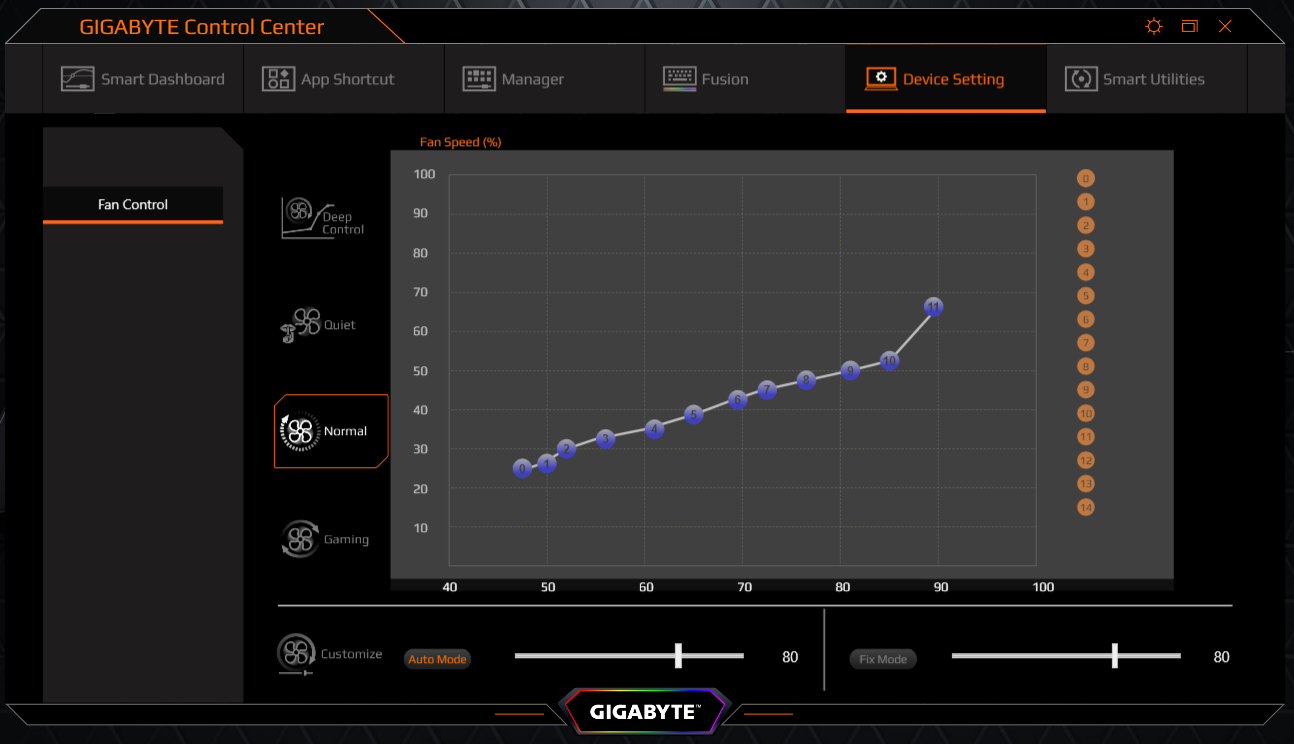Select curve point 2 on the graph
This screenshot has width=1294, height=744.
(567, 449)
